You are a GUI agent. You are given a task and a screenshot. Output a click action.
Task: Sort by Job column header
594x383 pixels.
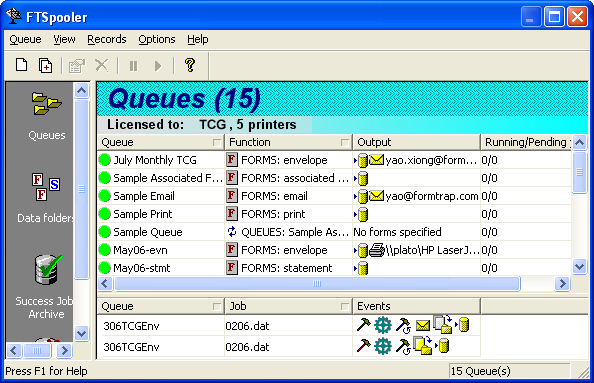click(x=289, y=306)
